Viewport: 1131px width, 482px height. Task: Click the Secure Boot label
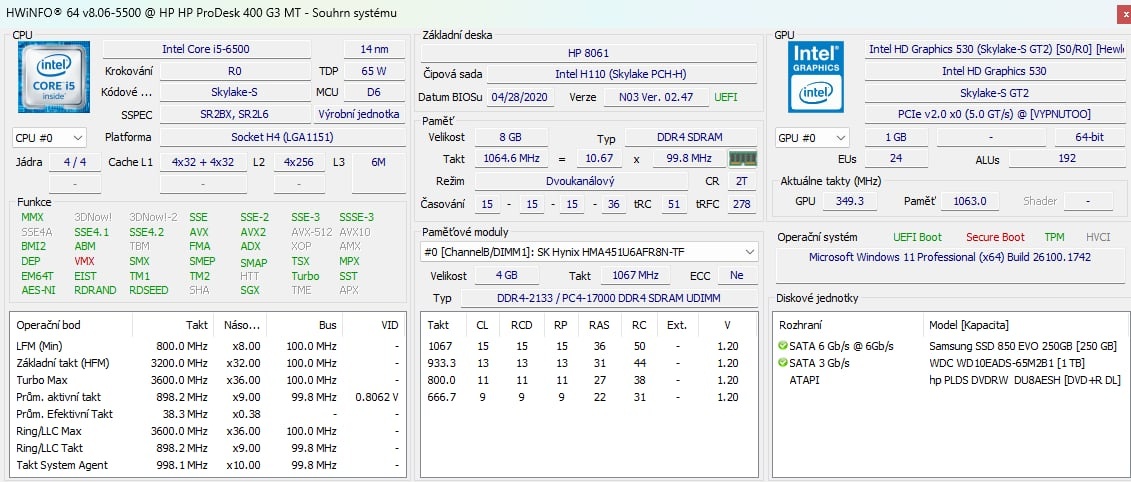tap(994, 237)
